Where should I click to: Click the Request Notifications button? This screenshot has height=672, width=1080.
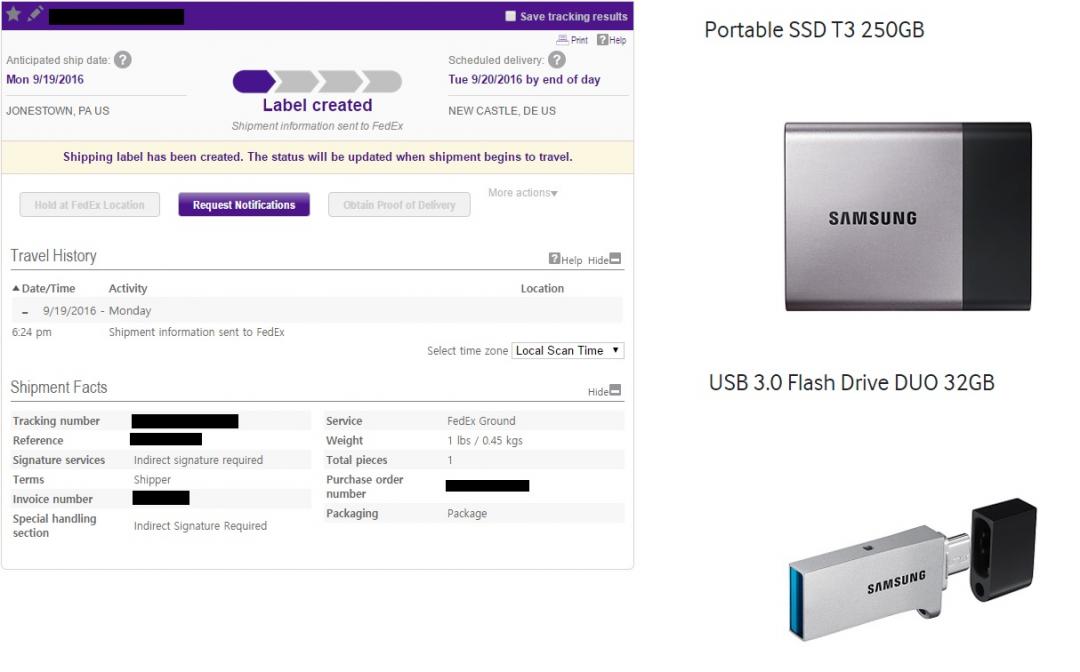coord(244,205)
